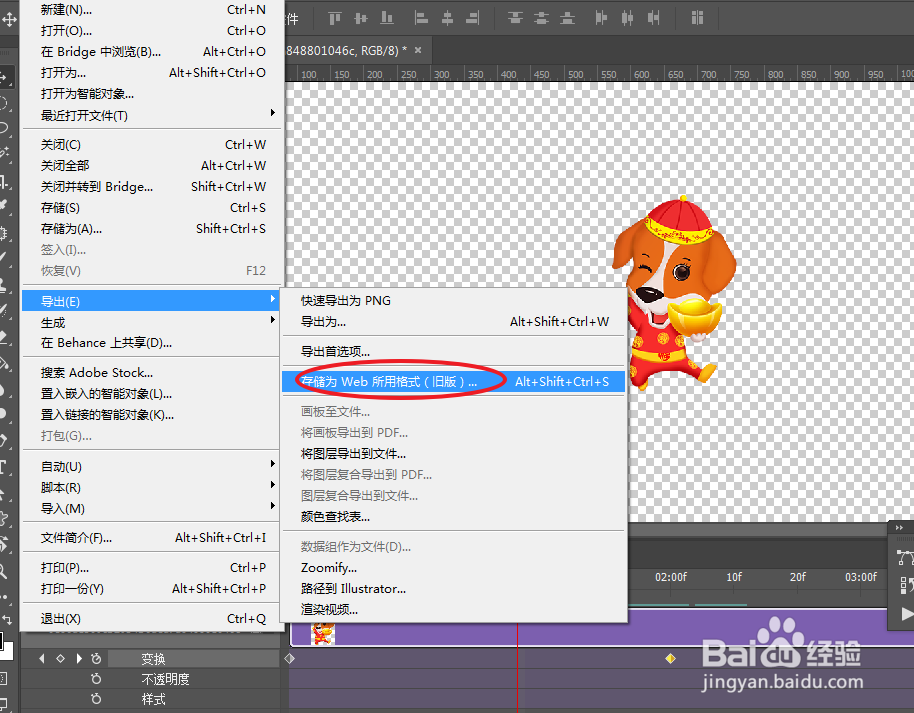
Task: Click the distribute bottom edges icon
Action: 567,18
